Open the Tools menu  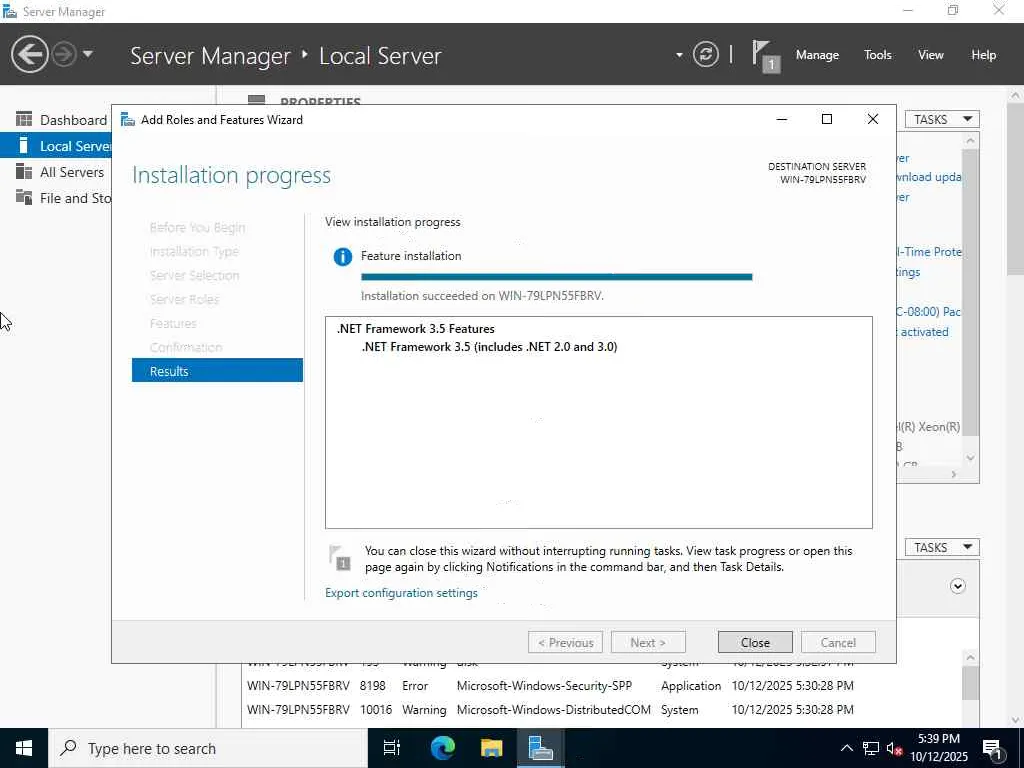pyautogui.click(x=877, y=55)
